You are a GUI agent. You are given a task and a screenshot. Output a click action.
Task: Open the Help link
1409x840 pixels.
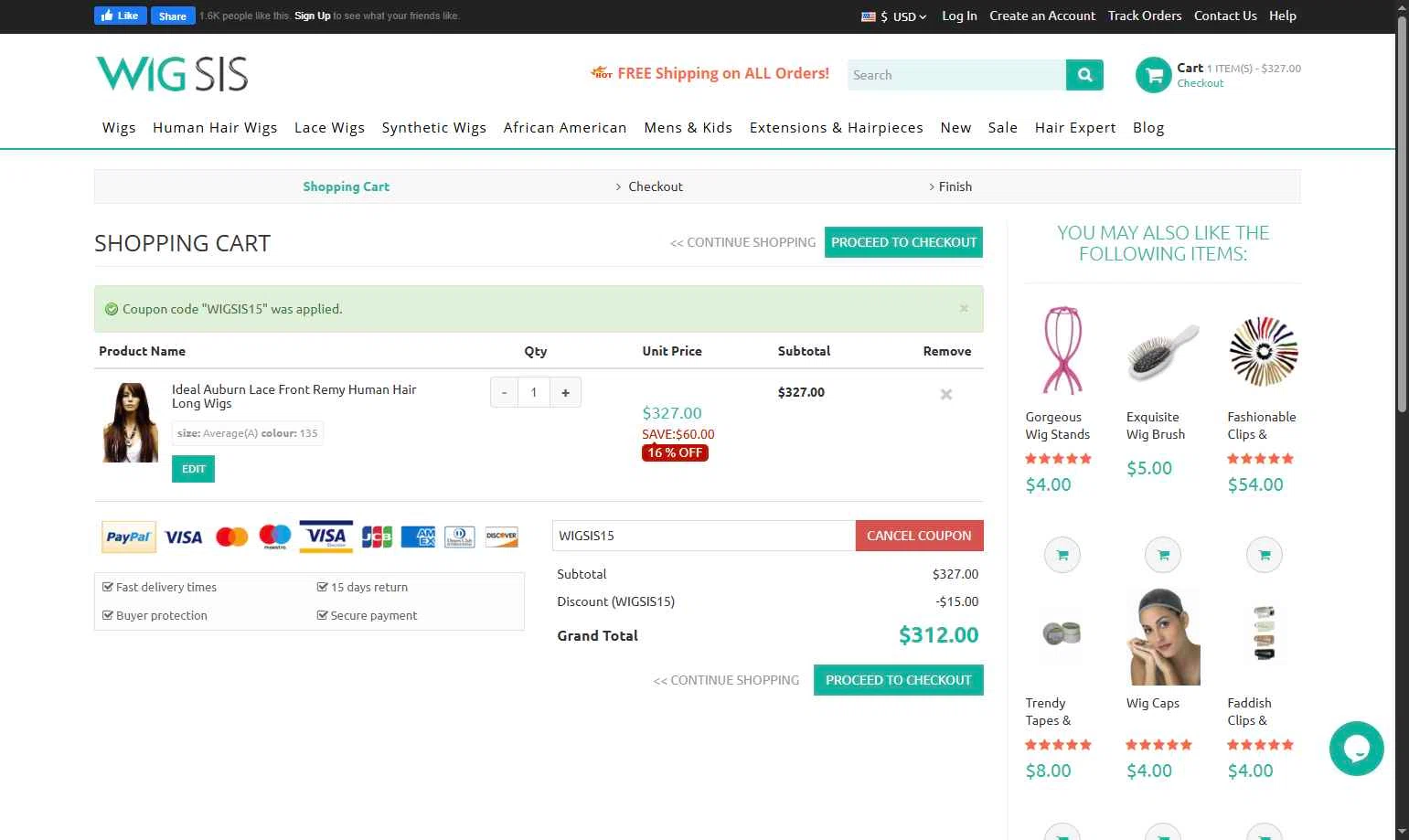point(1283,16)
